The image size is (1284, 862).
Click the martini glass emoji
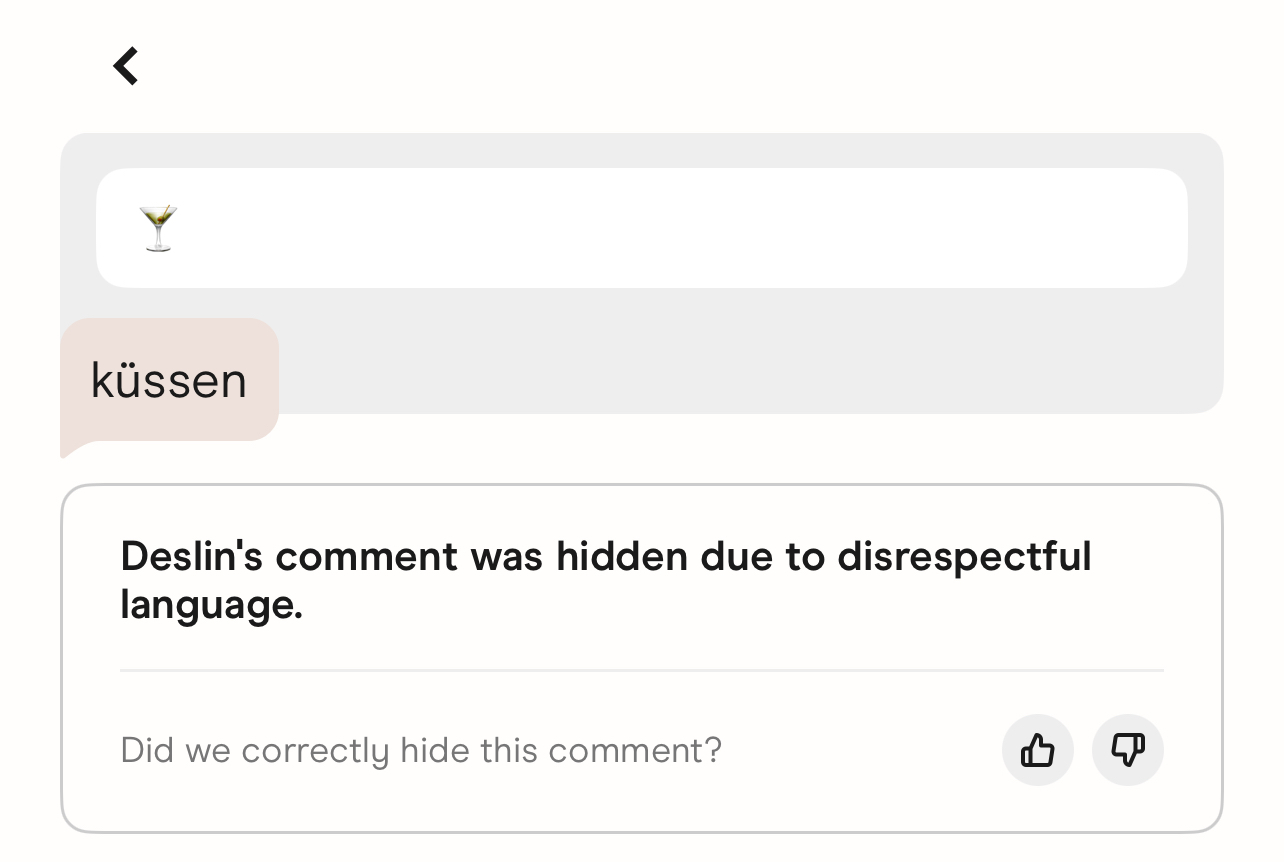click(x=158, y=228)
